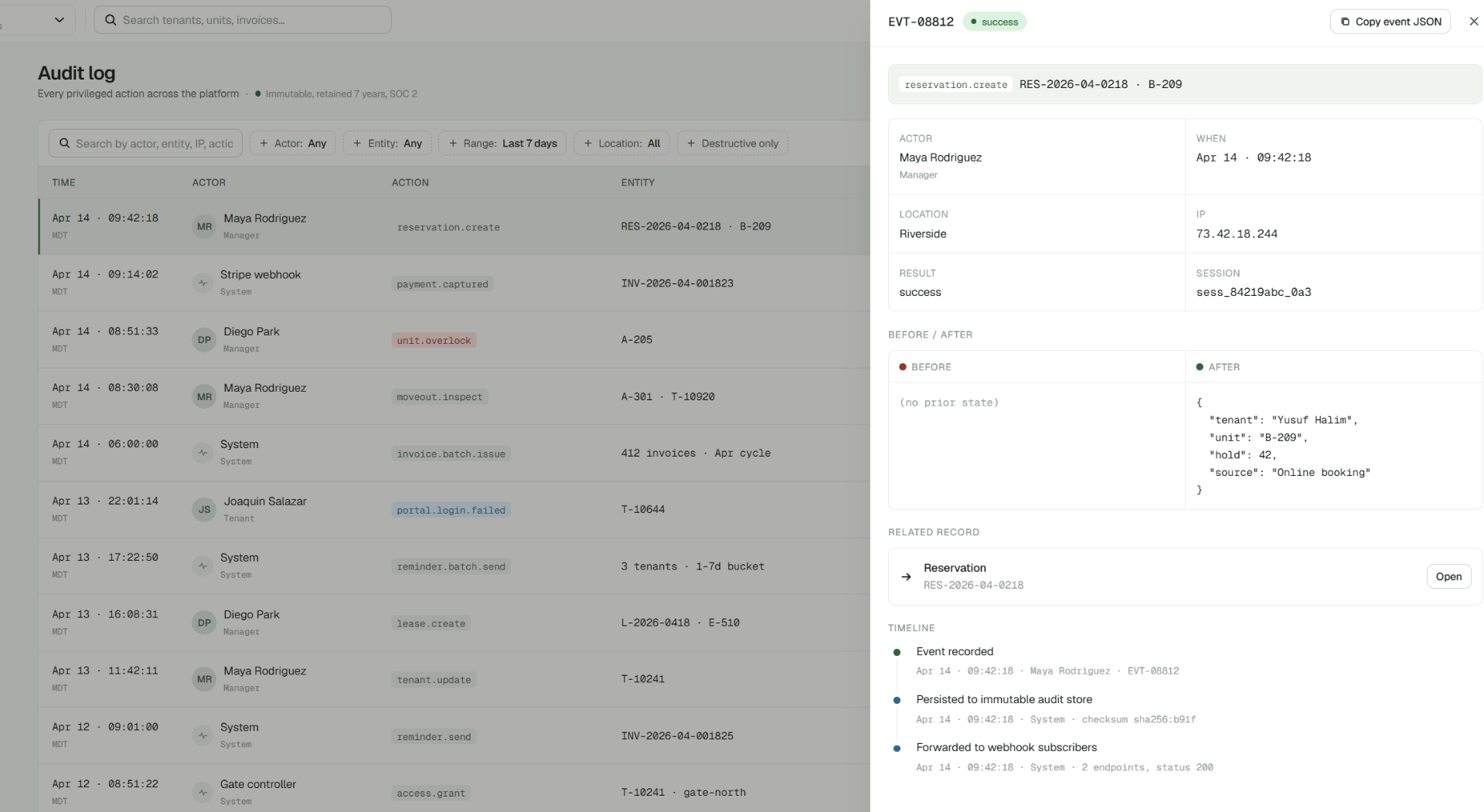
Task: Click the audit log search field
Action: 145,143
